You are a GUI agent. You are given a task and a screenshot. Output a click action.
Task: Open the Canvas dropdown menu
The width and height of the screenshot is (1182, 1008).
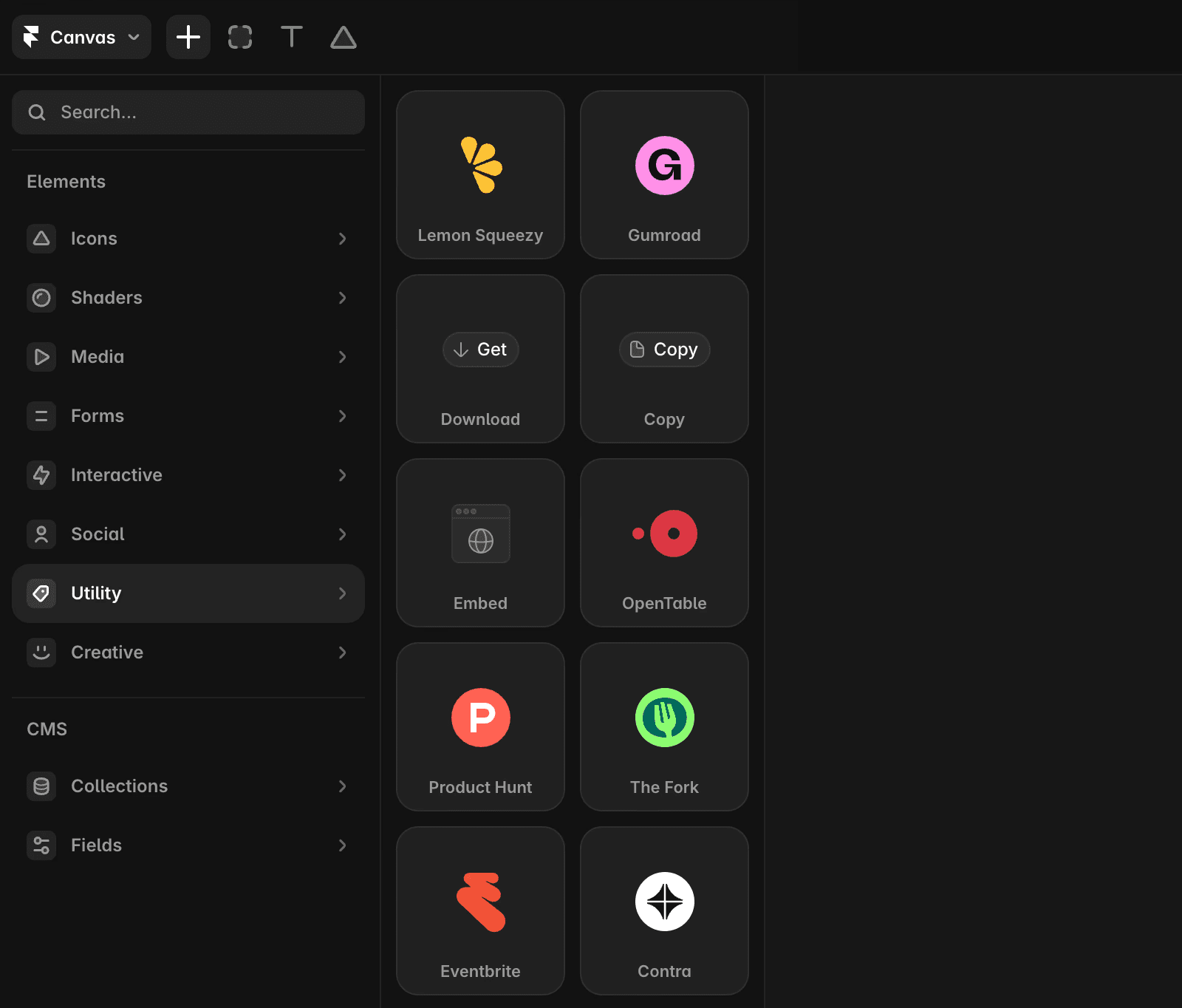(x=81, y=37)
